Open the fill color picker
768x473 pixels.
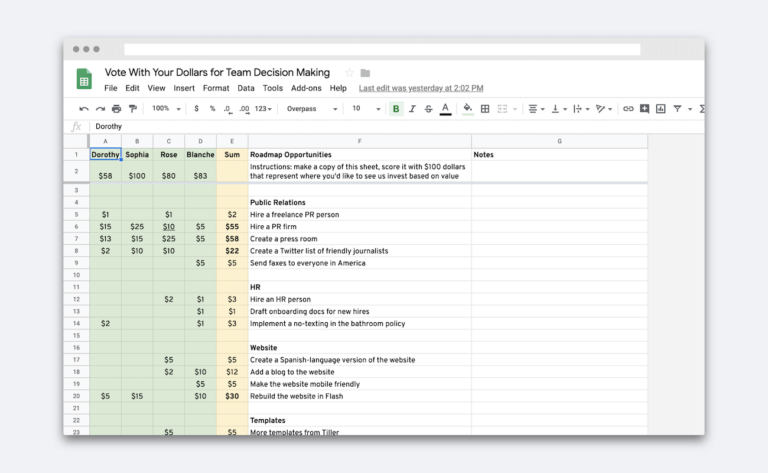pos(468,109)
